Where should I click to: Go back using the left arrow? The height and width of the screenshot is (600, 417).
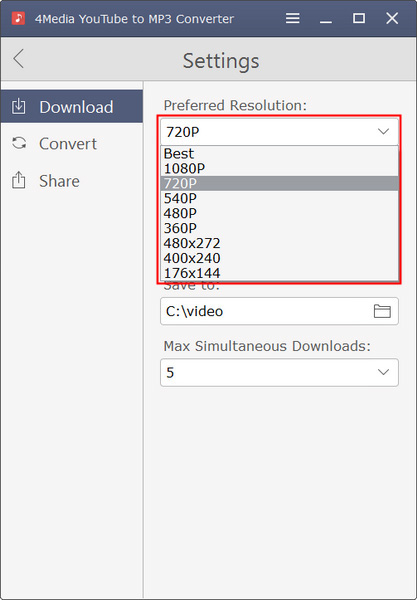[x=18, y=59]
